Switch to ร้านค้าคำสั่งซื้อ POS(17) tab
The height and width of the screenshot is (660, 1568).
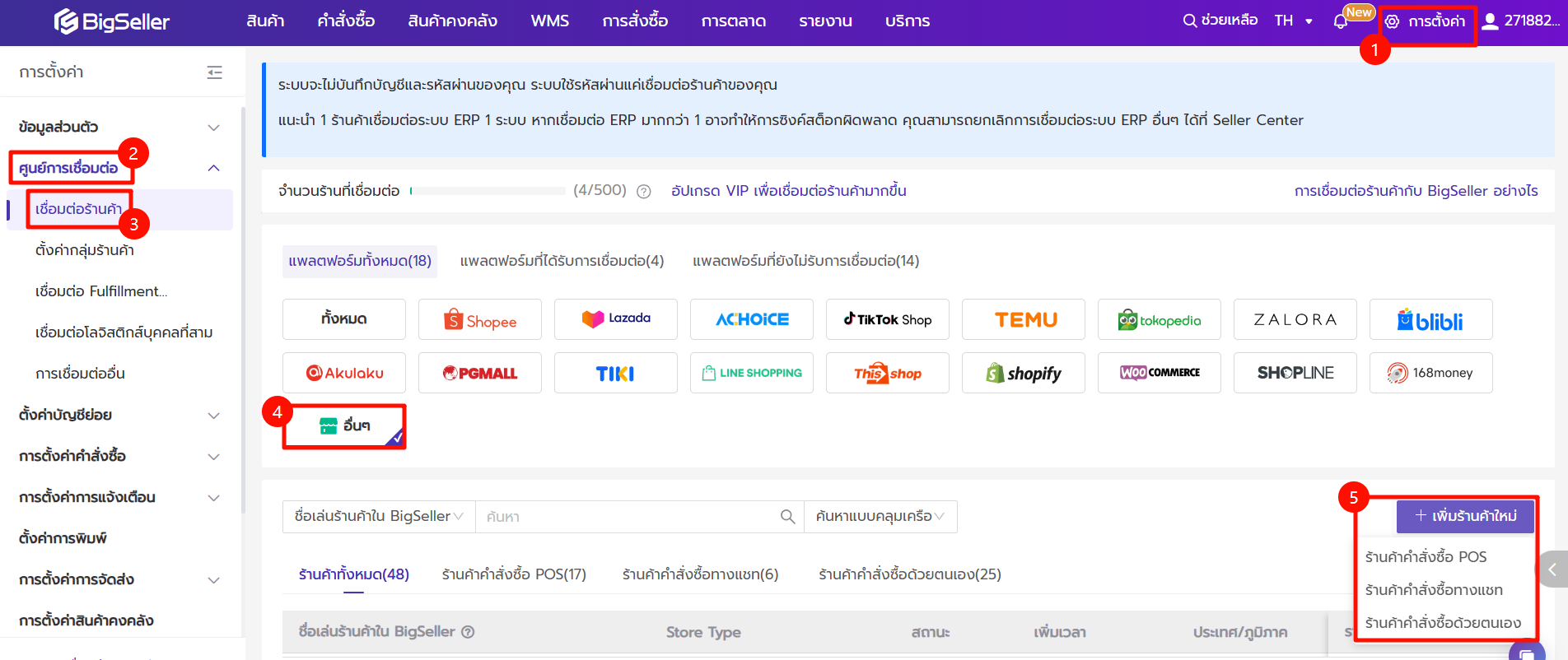(x=514, y=574)
